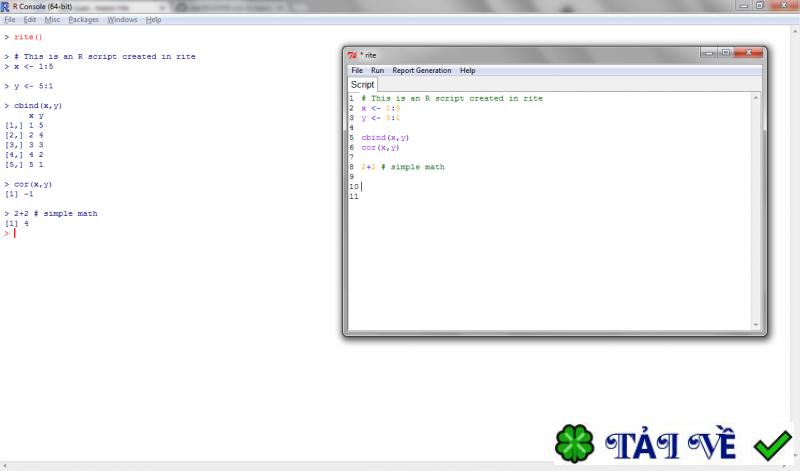Click scroll up arrow in rite editor
This screenshot has height=471, width=800.
click(756, 97)
